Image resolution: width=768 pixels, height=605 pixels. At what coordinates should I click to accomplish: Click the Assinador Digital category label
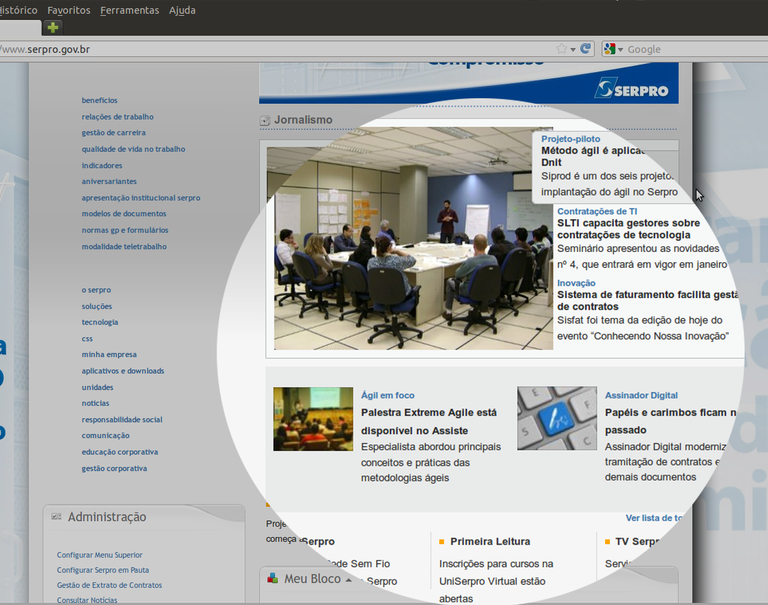pyautogui.click(x=641, y=395)
